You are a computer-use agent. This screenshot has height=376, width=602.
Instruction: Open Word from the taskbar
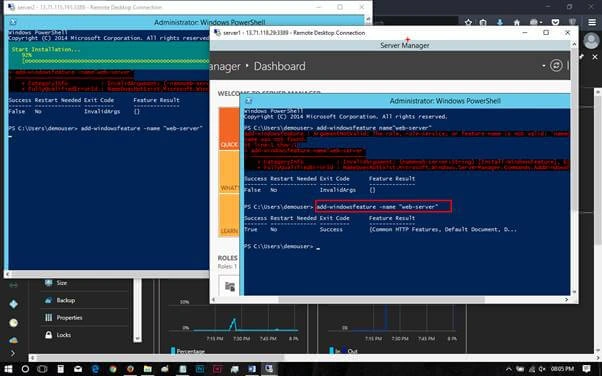[x=252, y=369]
